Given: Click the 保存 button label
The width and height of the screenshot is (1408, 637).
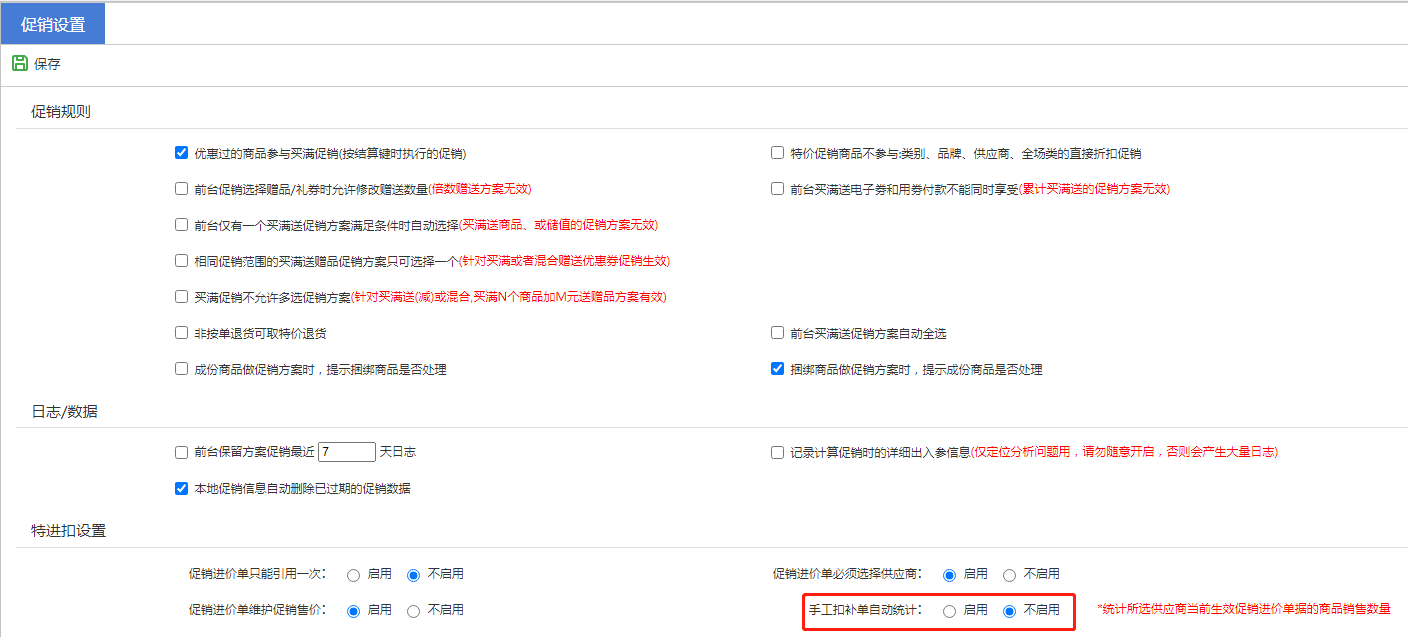Looking at the screenshot, I should pos(47,64).
